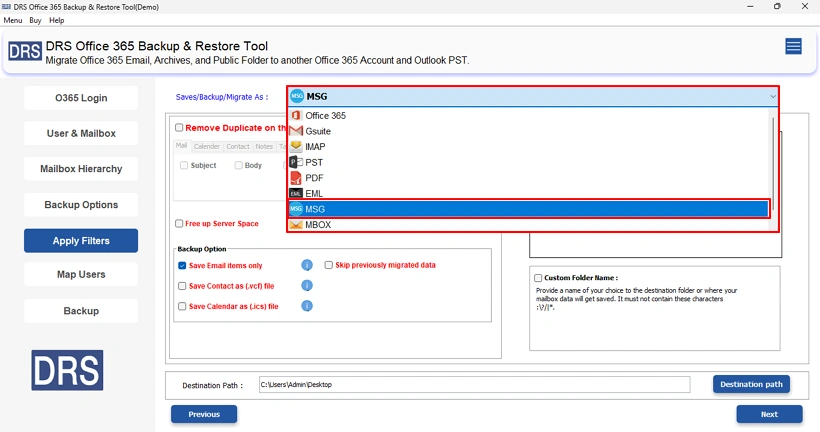Uncheck Save Email items only
The height and width of the screenshot is (432, 820).
182,266
